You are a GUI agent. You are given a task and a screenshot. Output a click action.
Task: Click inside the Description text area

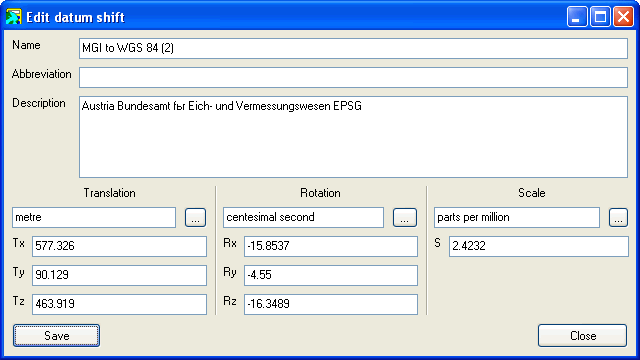[353, 137]
